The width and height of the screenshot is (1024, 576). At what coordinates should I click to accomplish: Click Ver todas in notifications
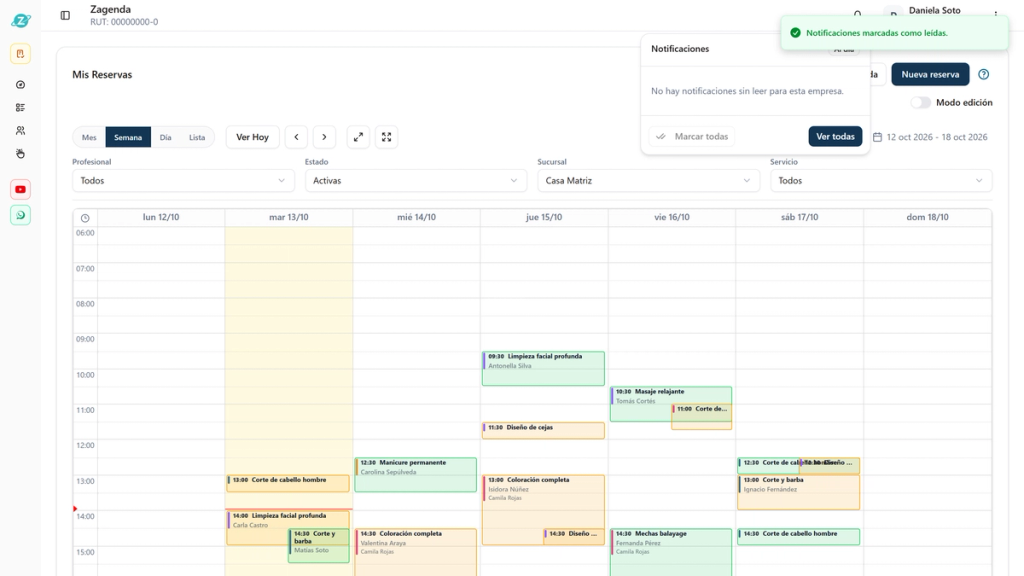click(x=835, y=136)
